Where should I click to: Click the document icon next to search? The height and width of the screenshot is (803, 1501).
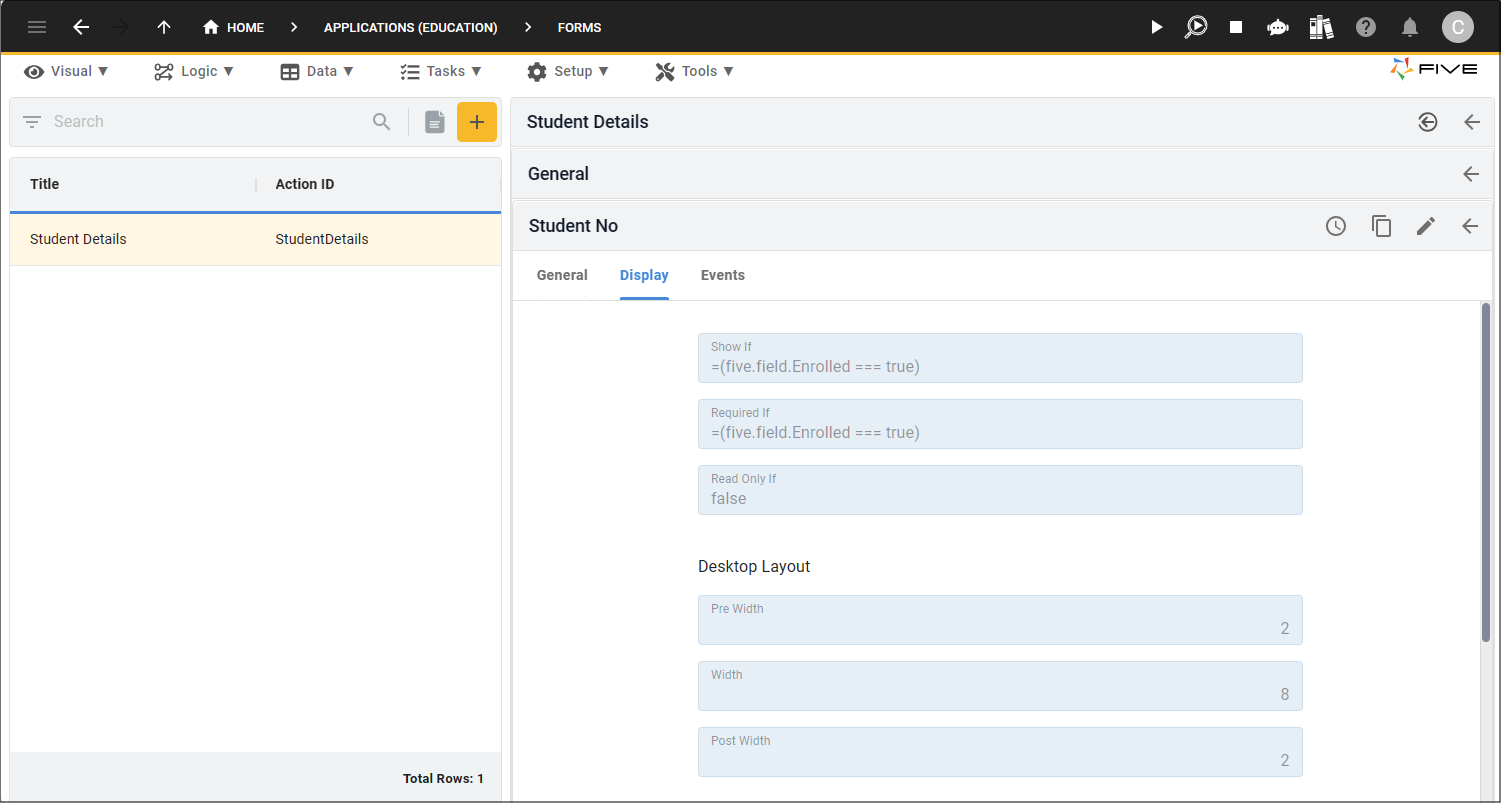(x=434, y=122)
